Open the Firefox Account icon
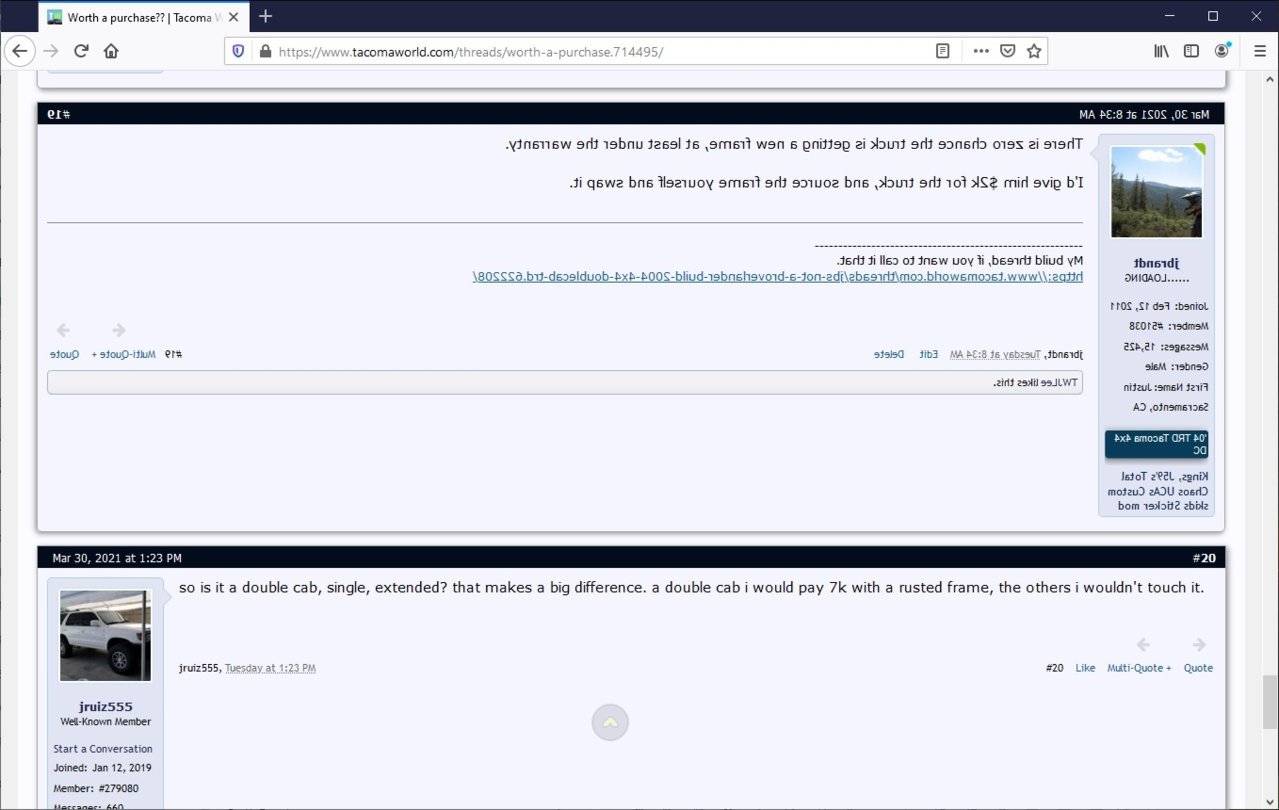The width and height of the screenshot is (1279, 810). click(x=1222, y=51)
